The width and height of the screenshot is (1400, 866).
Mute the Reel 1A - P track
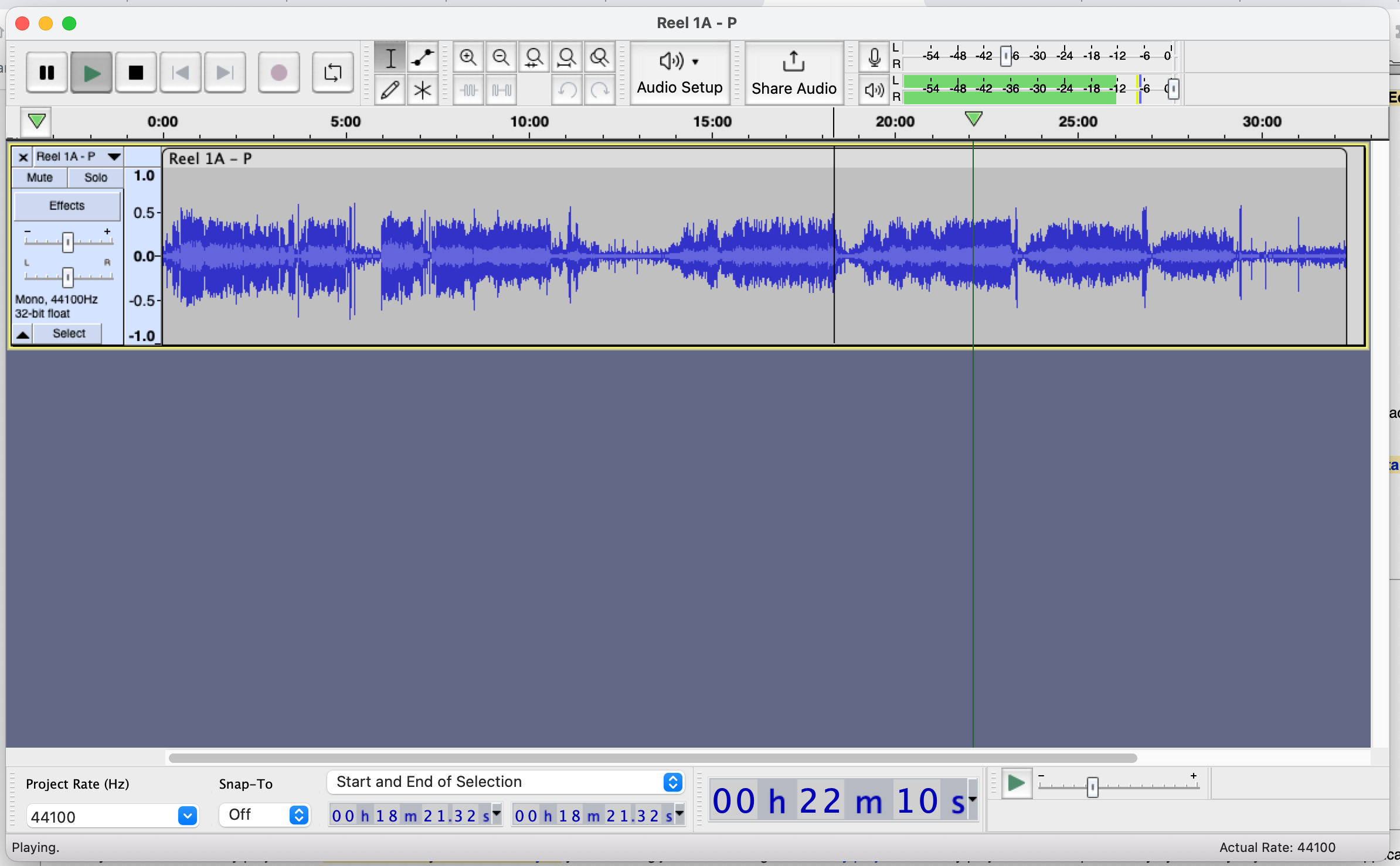40,178
